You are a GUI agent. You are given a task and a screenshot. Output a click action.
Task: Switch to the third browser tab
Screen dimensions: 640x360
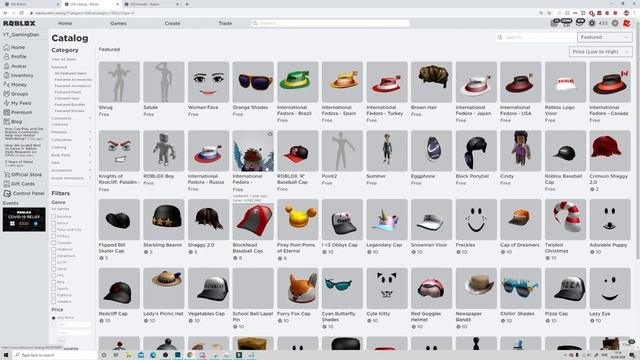click(x=151, y=4)
